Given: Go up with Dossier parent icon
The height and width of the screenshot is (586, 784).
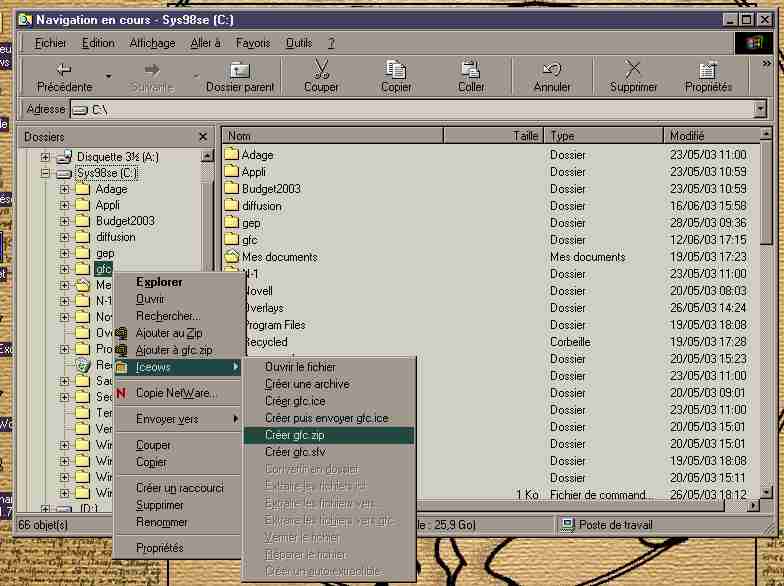Looking at the screenshot, I should [240, 70].
